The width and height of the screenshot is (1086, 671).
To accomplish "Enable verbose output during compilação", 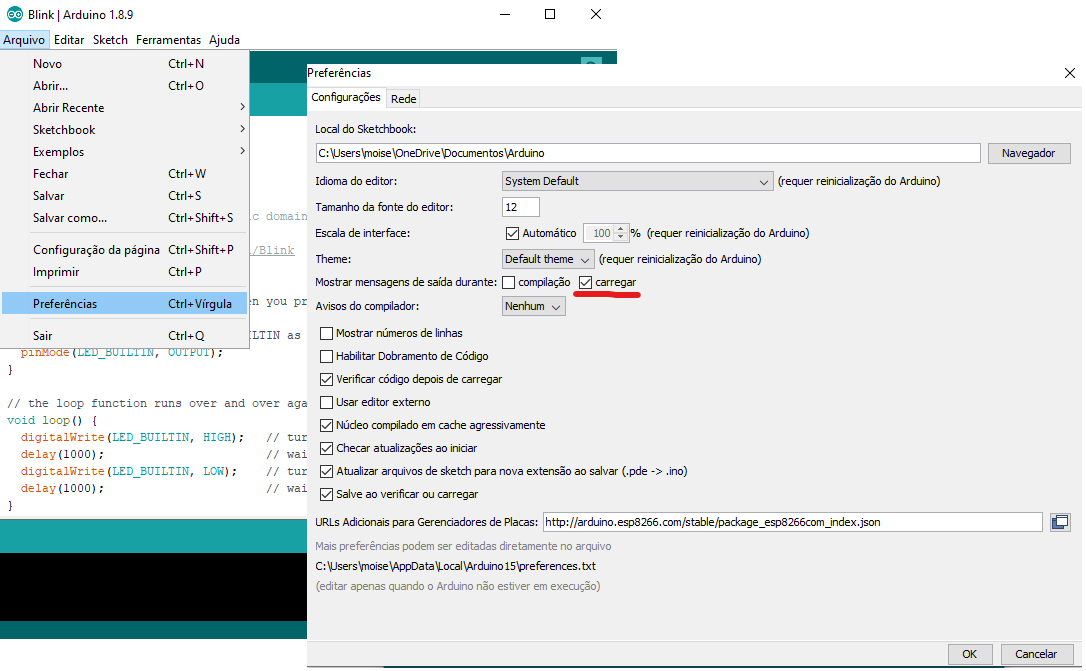I will pyautogui.click(x=508, y=283).
